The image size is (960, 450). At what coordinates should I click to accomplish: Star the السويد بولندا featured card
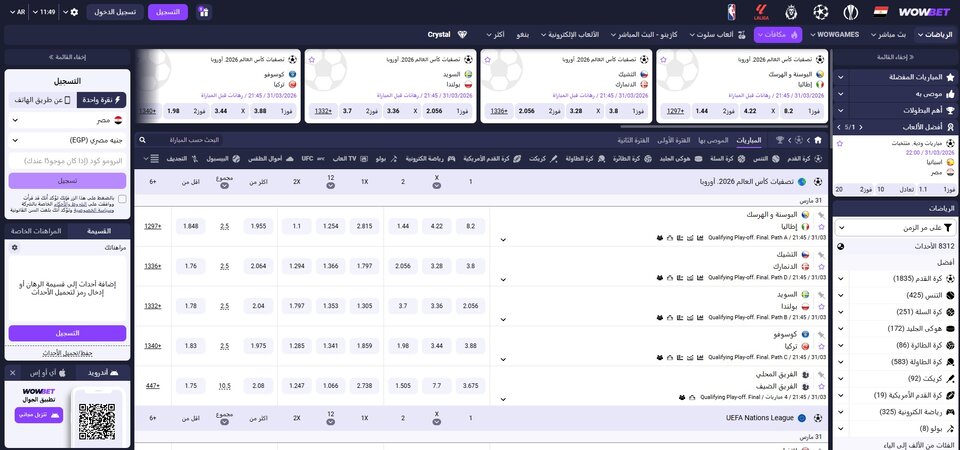click(x=312, y=60)
